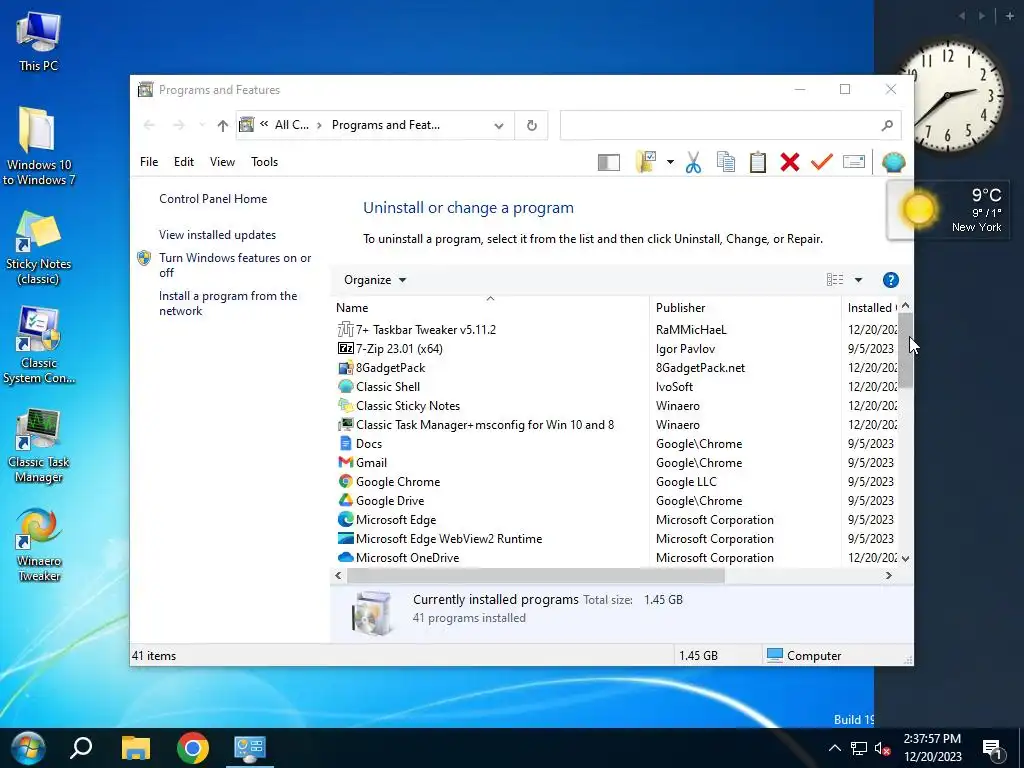This screenshot has width=1024, height=768.
Task: Click the refresh button in address bar
Action: click(x=532, y=125)
